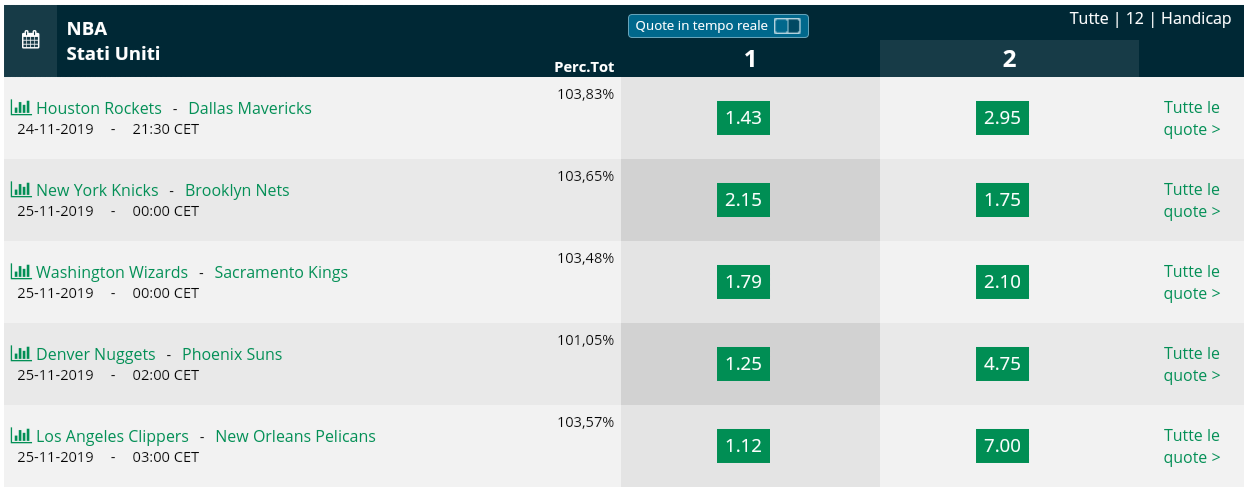Open stats chart icon for Washington Wizards match
The image size is (1244, 491).
tap(21, 271)
